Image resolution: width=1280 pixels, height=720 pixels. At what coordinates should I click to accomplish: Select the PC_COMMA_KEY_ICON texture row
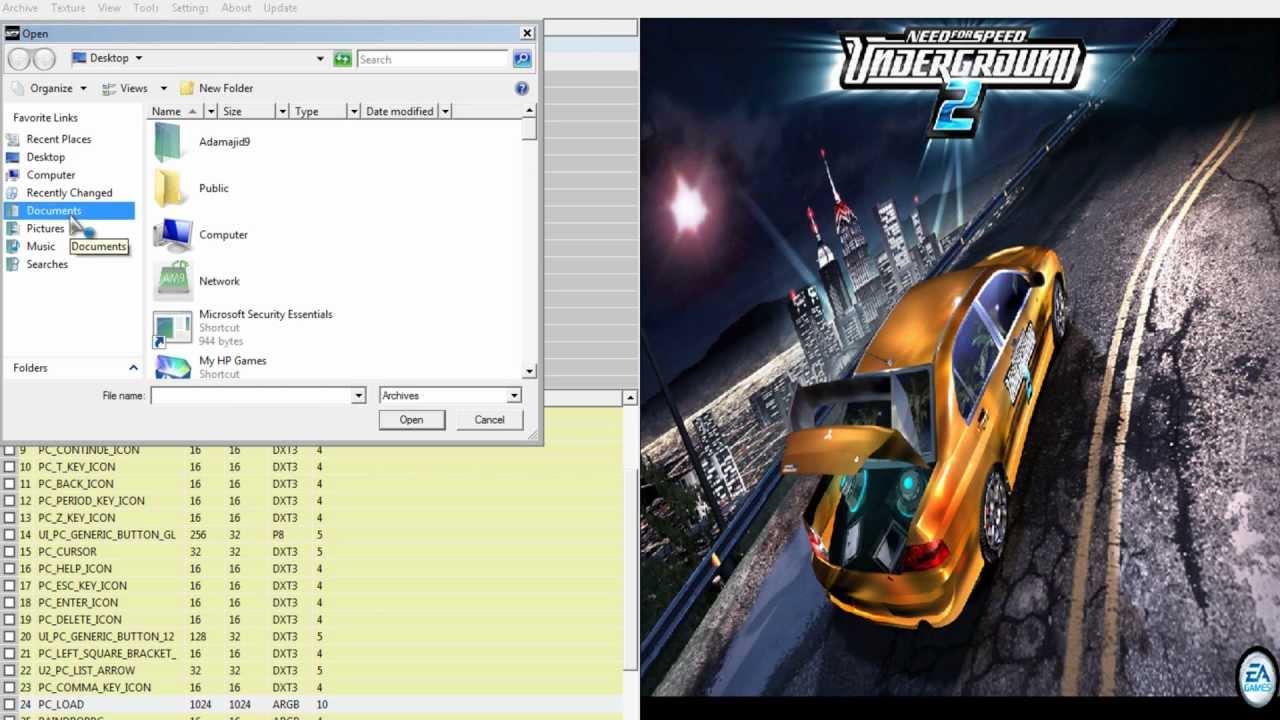pyautogui.click(x=311, y=688)
